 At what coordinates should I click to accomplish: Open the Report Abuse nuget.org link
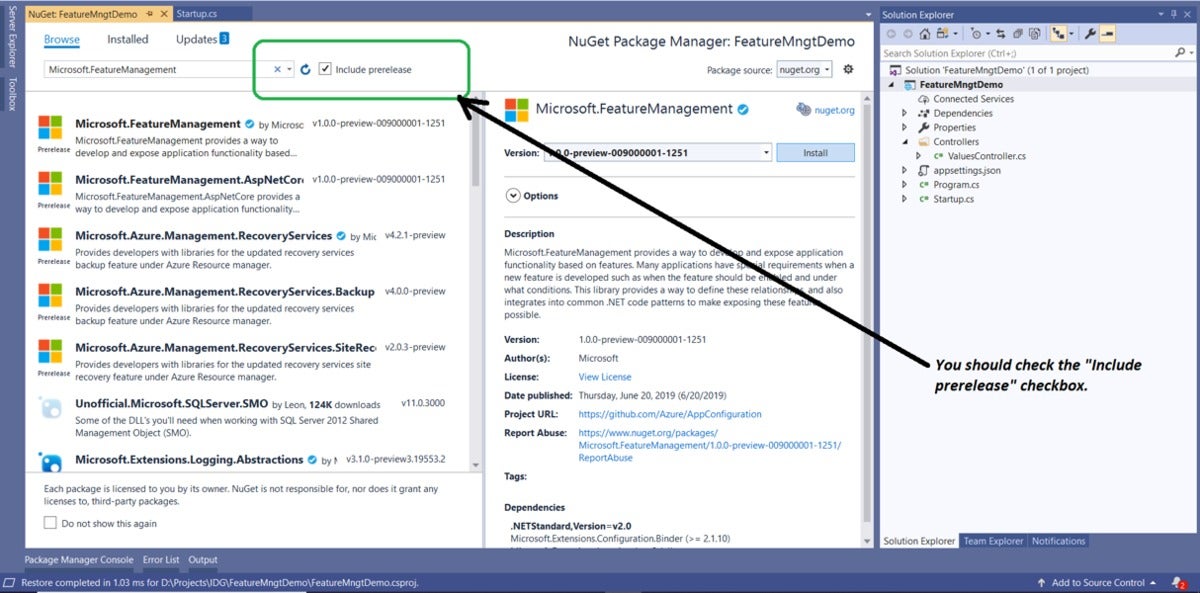[710, 445]
